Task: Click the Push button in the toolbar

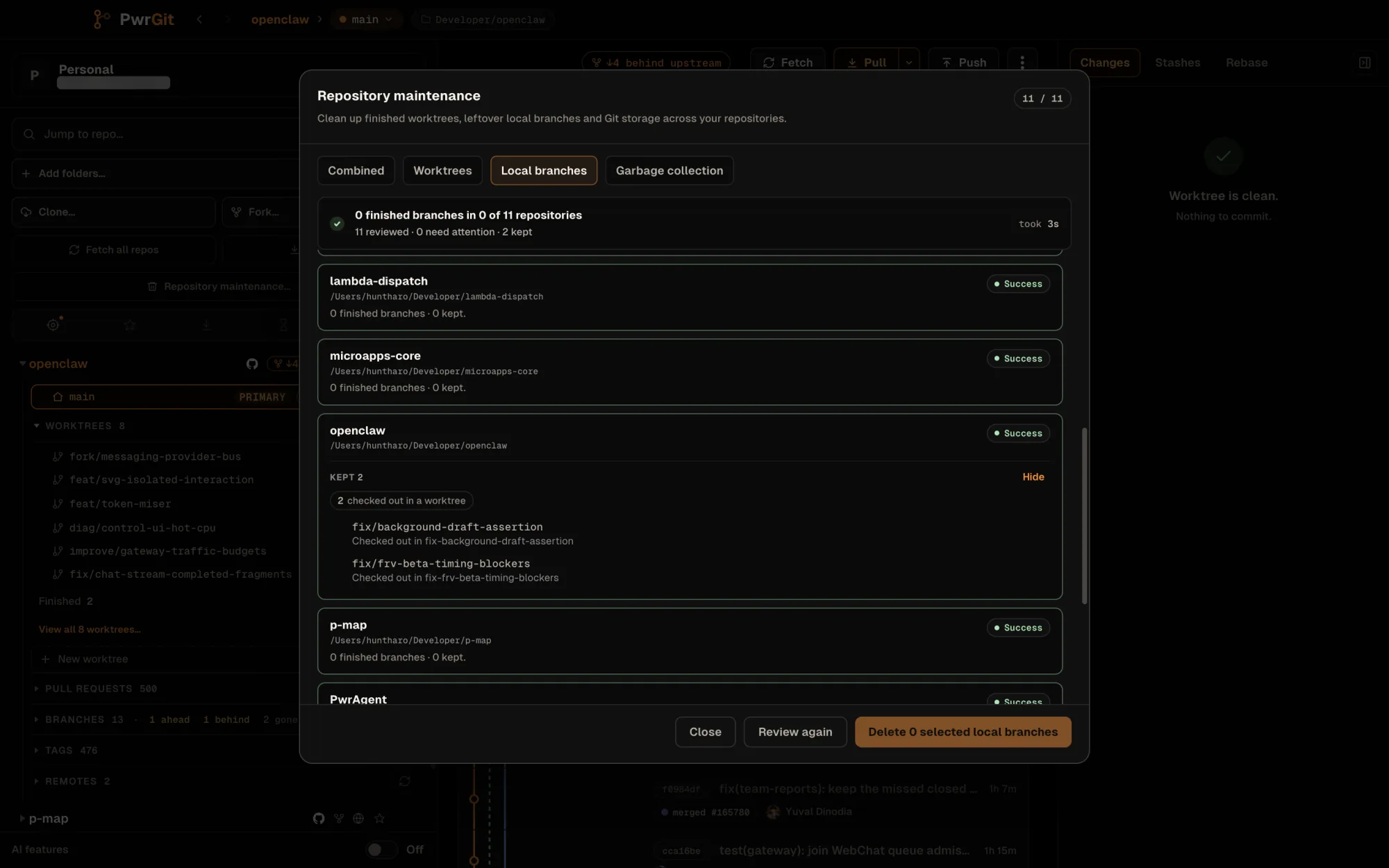Action: click(x=963, y=62)
